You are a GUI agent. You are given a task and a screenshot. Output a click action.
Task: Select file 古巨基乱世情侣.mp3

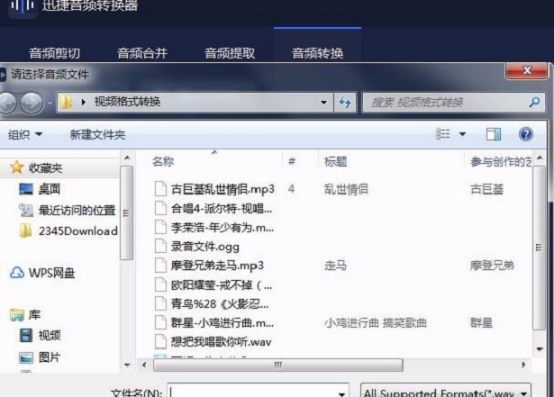tap(223, 189)
